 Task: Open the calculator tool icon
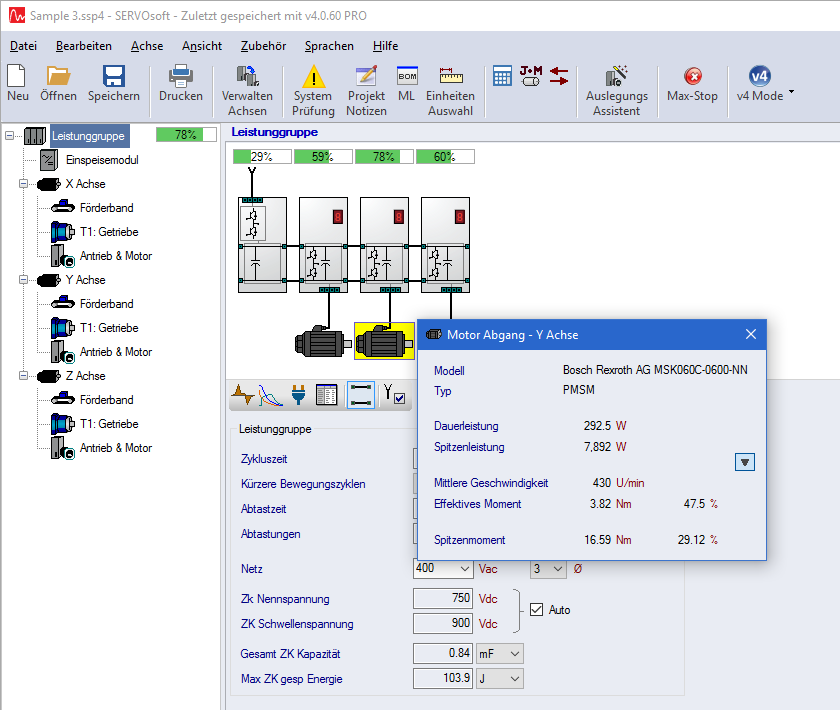(502, 76)
